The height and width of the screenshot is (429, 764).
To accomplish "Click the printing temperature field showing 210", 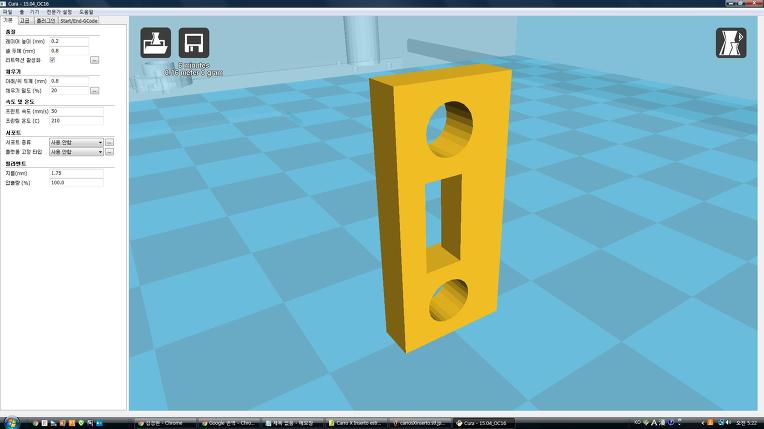I will (x=76, y=120).
